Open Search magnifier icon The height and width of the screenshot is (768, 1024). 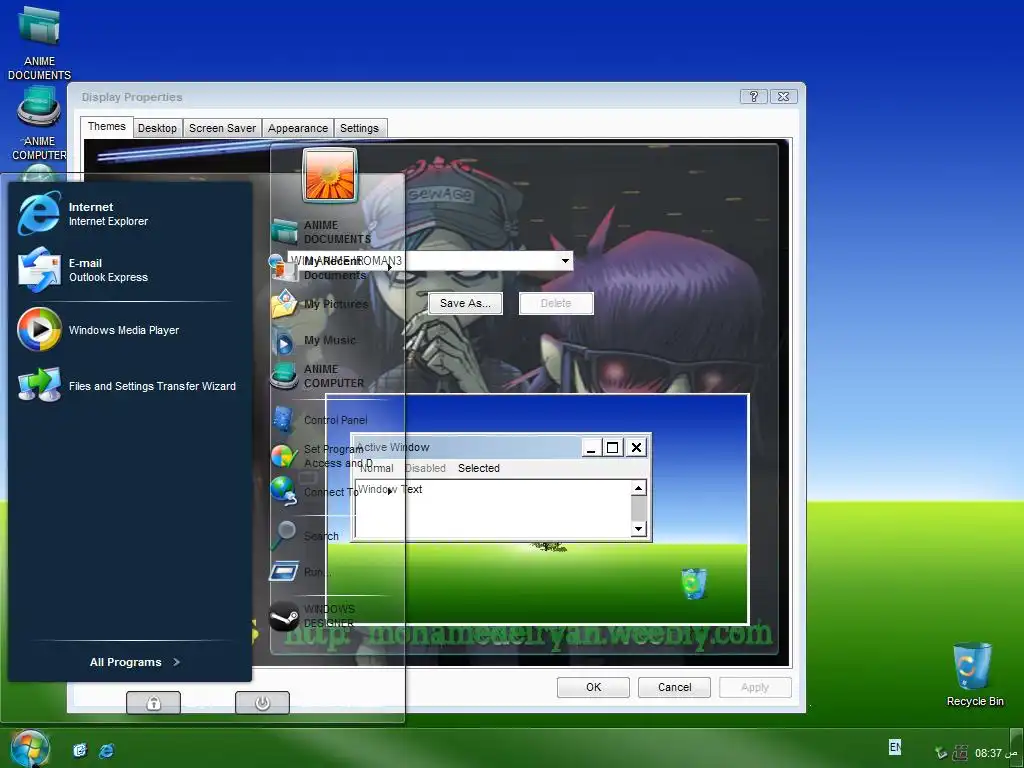coord(285,535)
